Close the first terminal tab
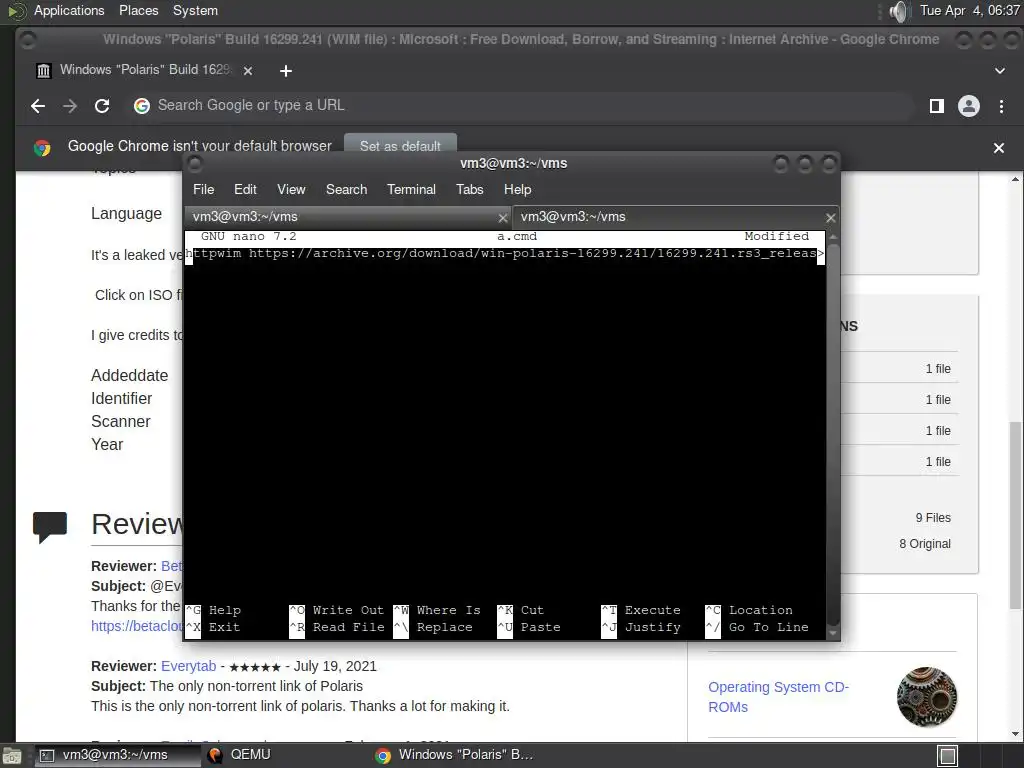The height and width of the screenshot is (768, 1024). [x=503, y=218]
